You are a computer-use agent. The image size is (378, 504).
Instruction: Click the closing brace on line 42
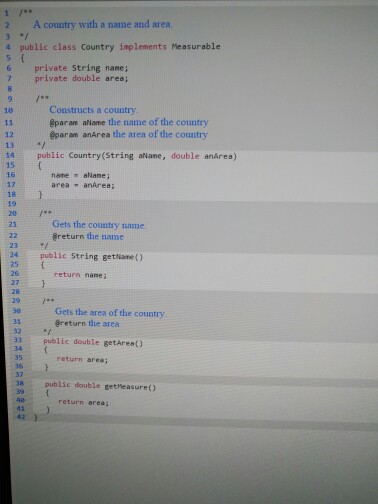pos(36,417)
